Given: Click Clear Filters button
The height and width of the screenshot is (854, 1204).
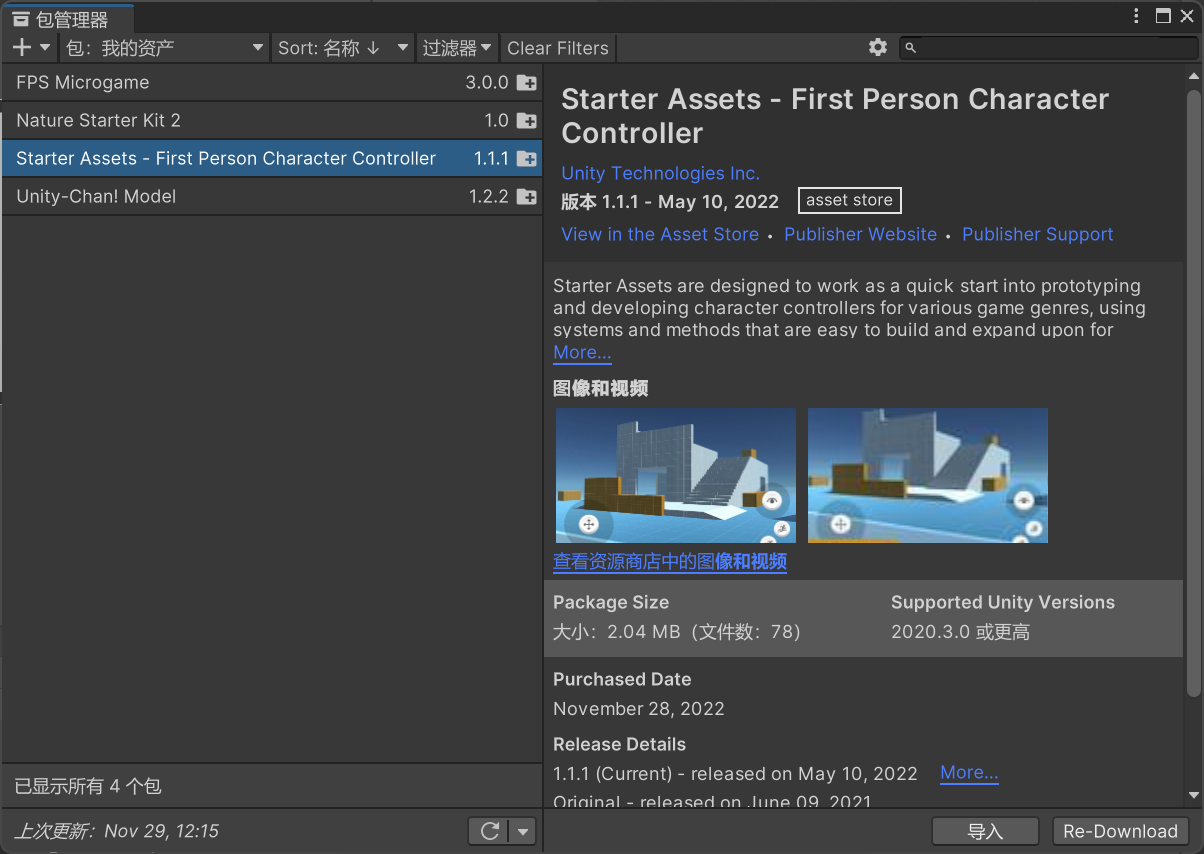Looking at the screenshot, I should tap(558, 47).
